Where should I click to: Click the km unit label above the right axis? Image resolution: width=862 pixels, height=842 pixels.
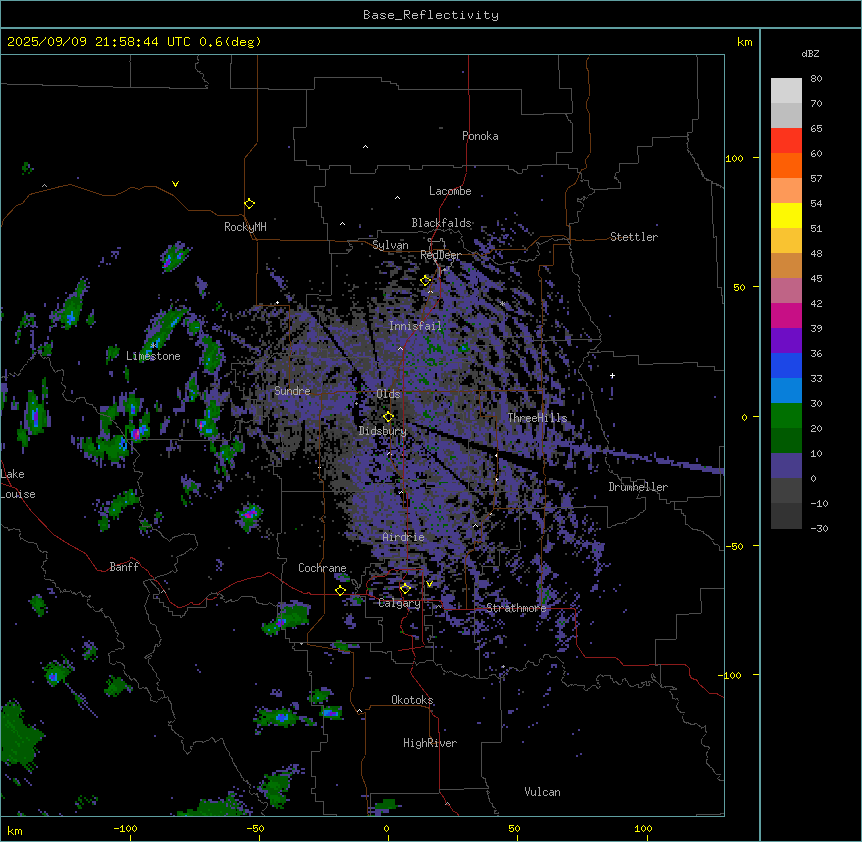click(x=745, y=42)
